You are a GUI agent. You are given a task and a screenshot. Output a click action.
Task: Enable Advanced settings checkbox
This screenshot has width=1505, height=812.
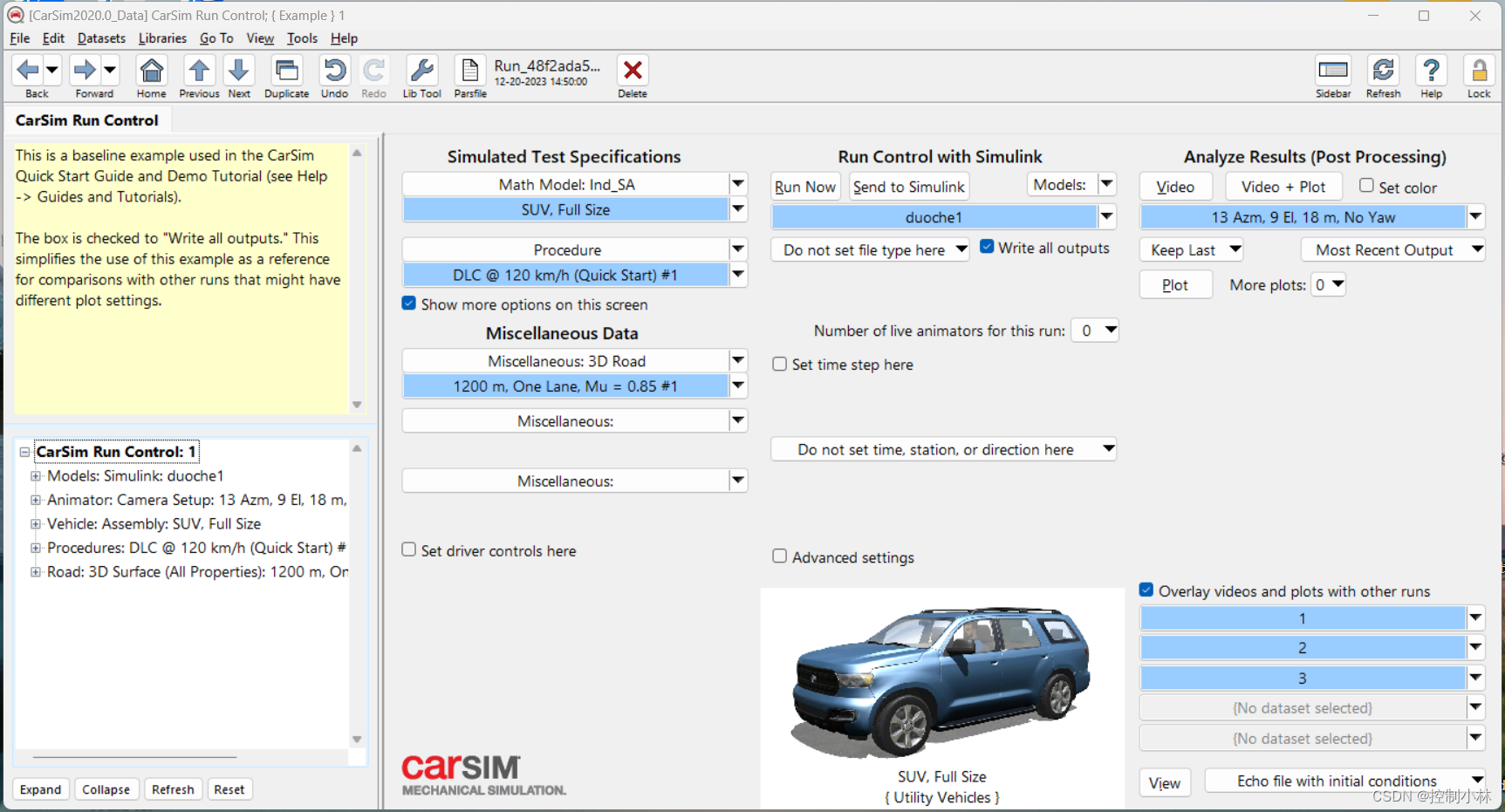pos(779,556)
